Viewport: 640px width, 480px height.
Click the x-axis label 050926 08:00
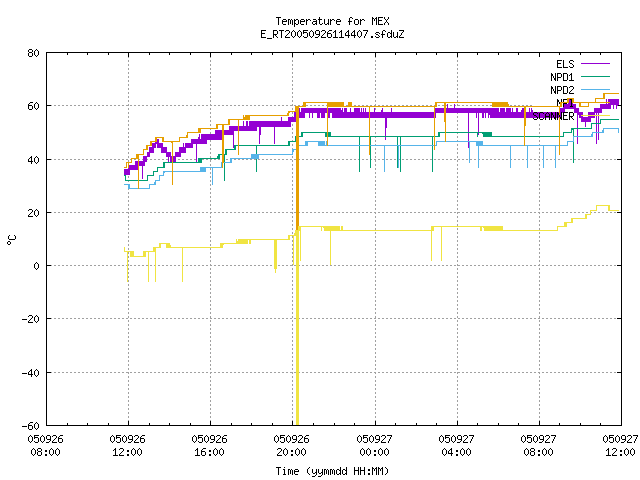pyautogui.click(x=45, y=446)
